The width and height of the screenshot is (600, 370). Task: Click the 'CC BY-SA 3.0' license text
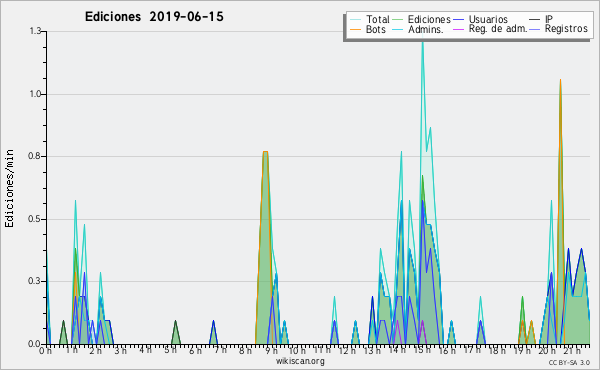569,362
